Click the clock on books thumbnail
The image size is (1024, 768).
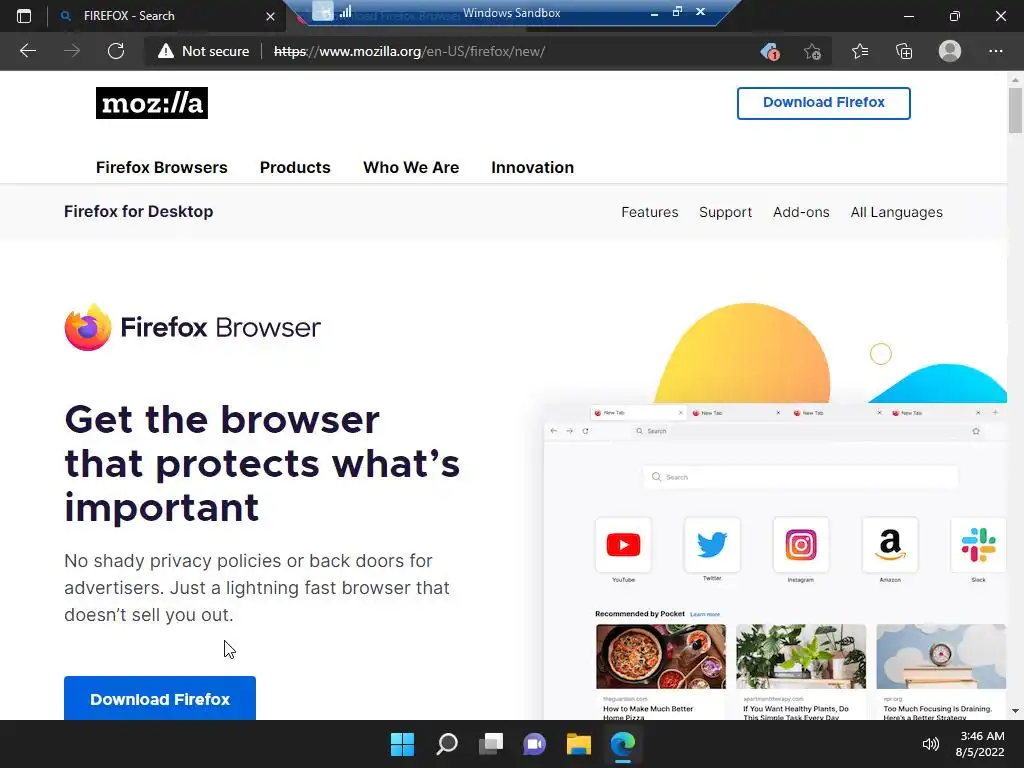[941, 656]
